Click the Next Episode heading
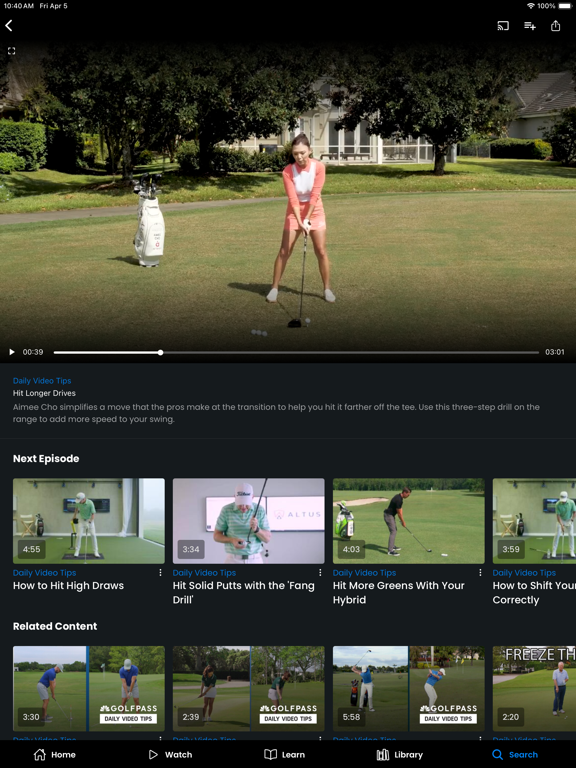The image size is (576, 768). (x=46, y=459)
